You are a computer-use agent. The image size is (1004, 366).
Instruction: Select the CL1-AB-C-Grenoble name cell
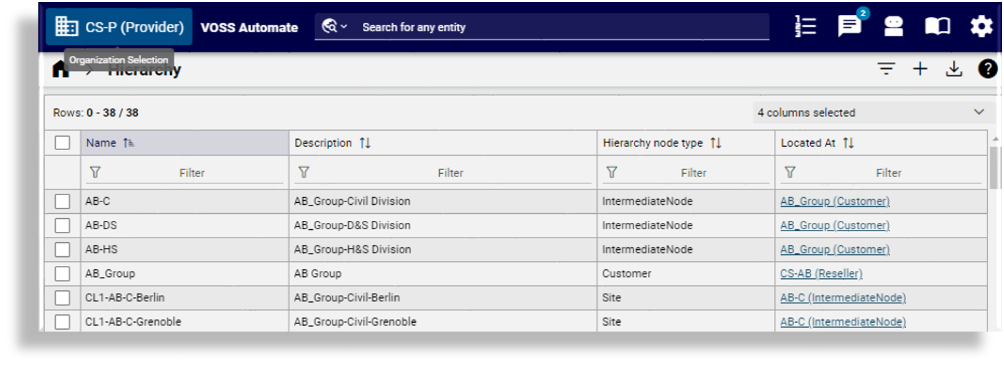[x=184, y=322]
